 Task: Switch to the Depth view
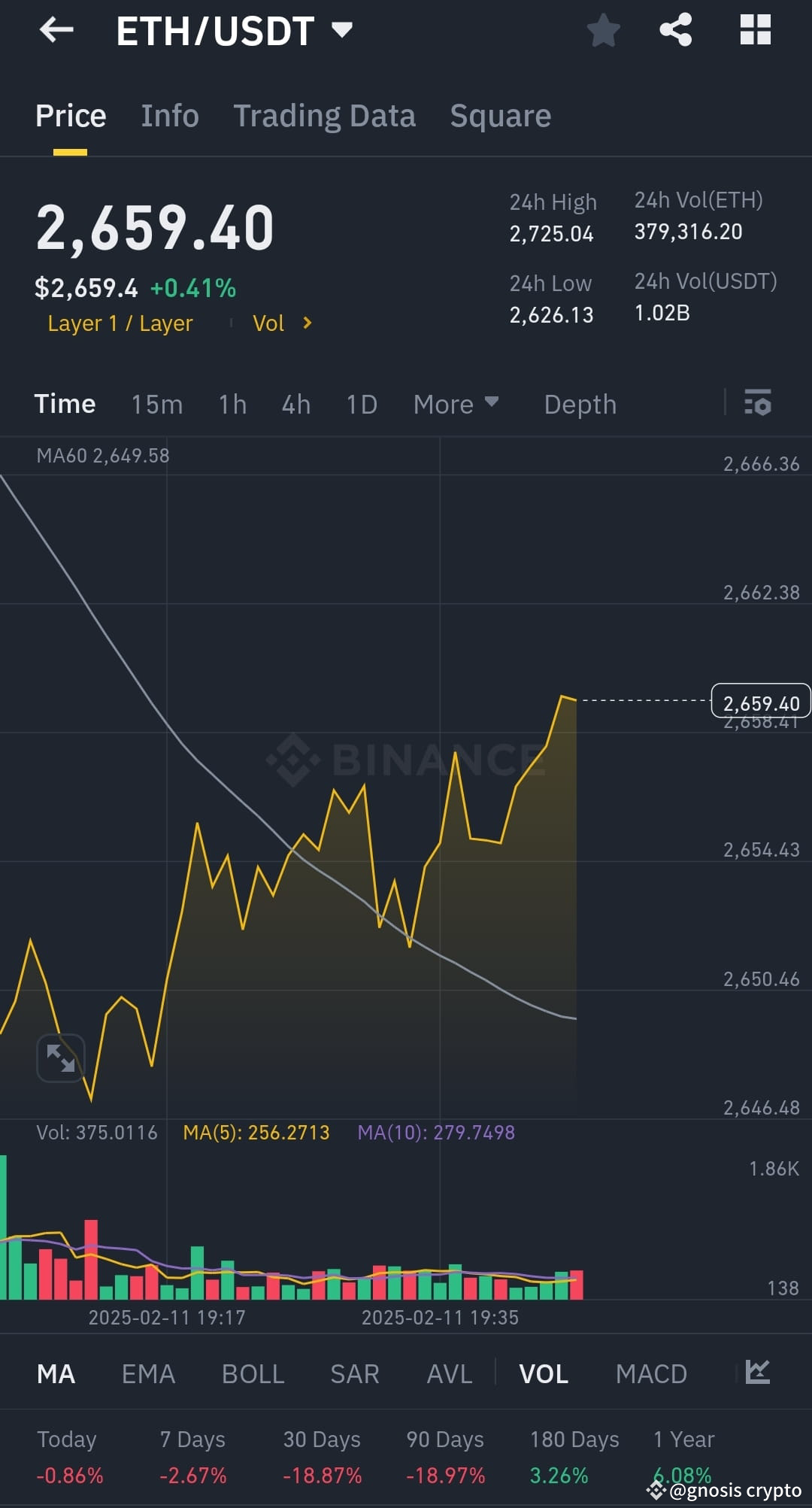(579, 404)
